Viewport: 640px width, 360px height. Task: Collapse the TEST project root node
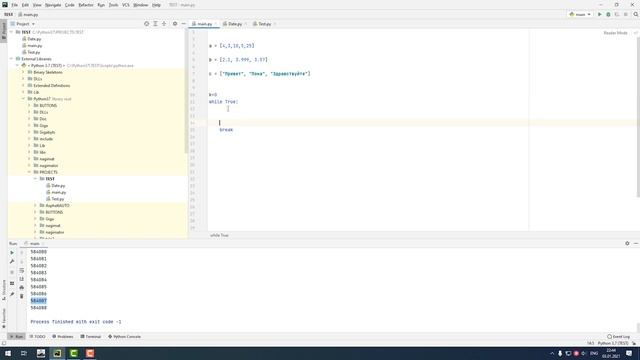(x=12, y=32)
